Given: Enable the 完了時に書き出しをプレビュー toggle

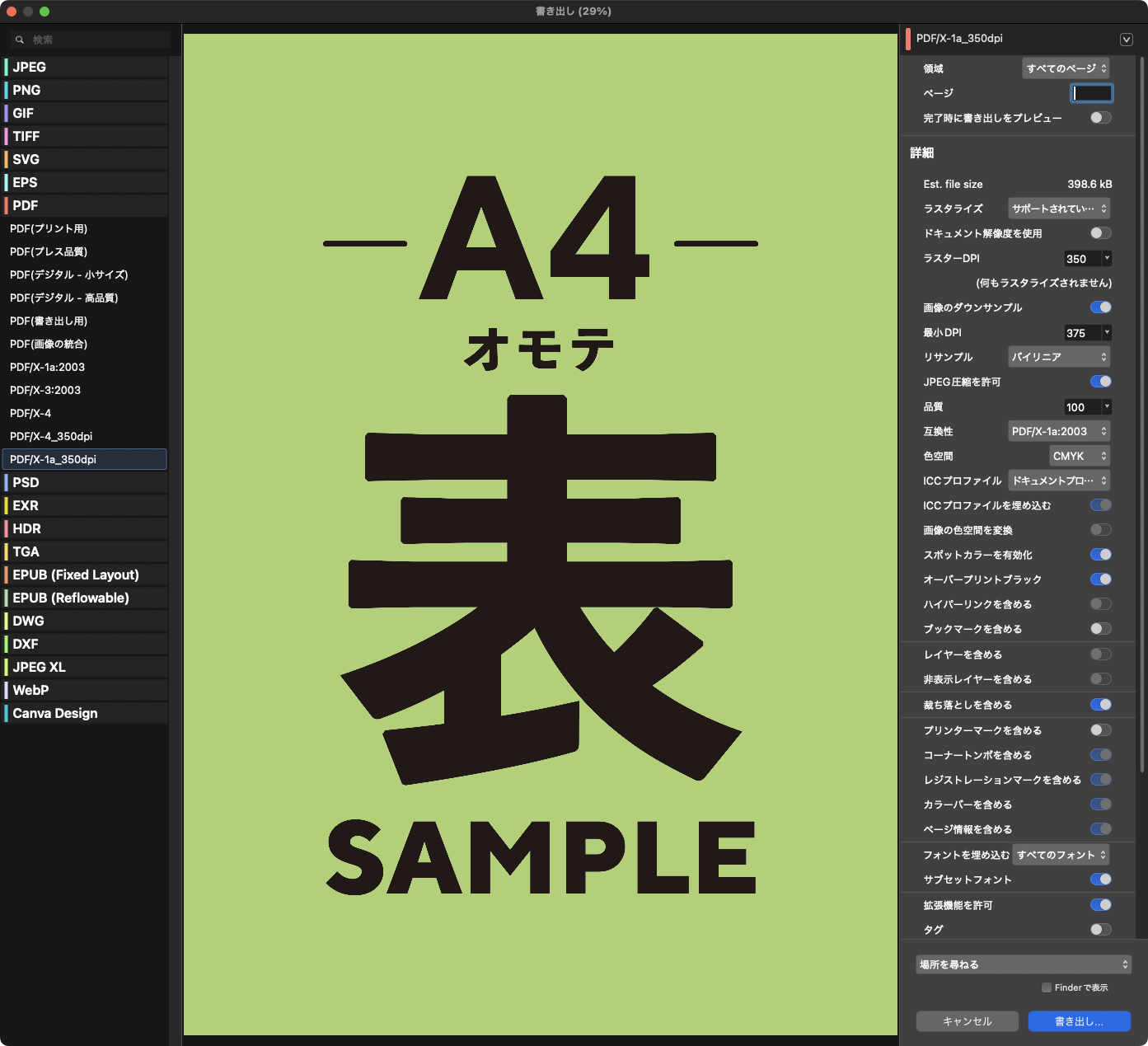Looking at the screenshot, I should (x=1100, y=117).
